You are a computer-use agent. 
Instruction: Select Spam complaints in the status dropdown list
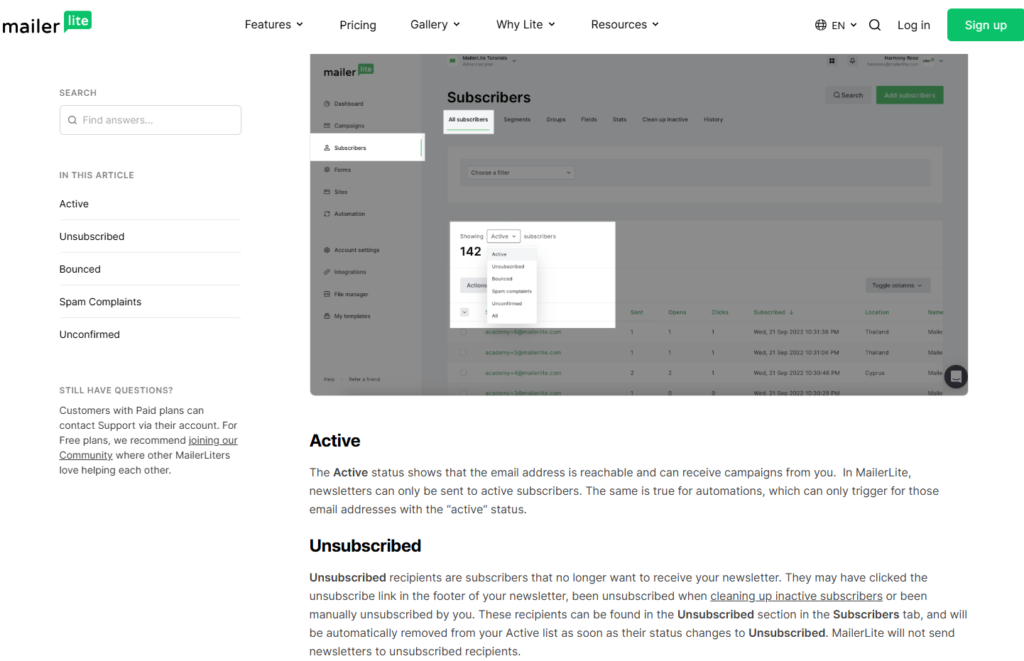[x=511, y=291]
